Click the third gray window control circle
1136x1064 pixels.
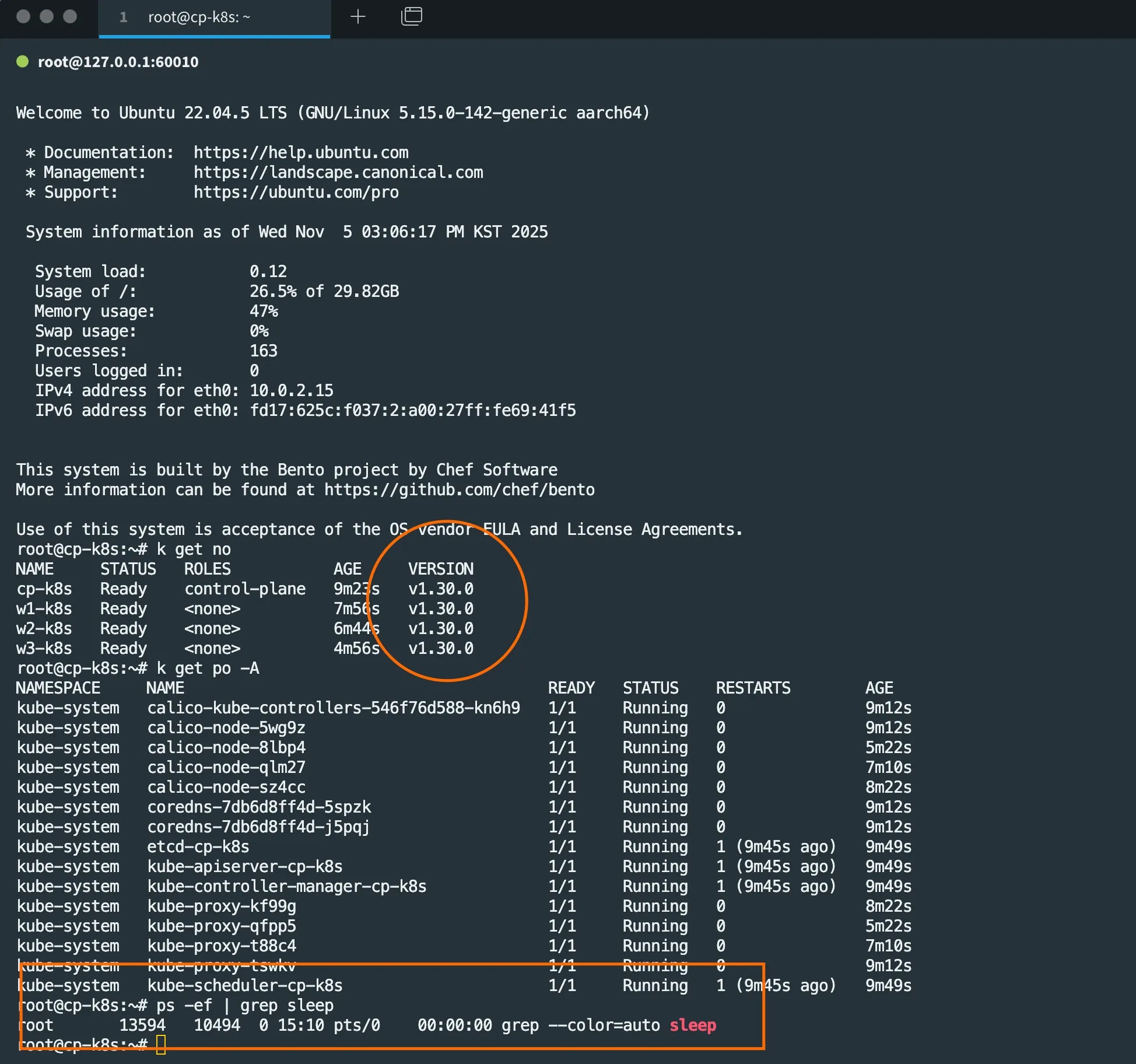pyautogui.click(x=70, y=16)
